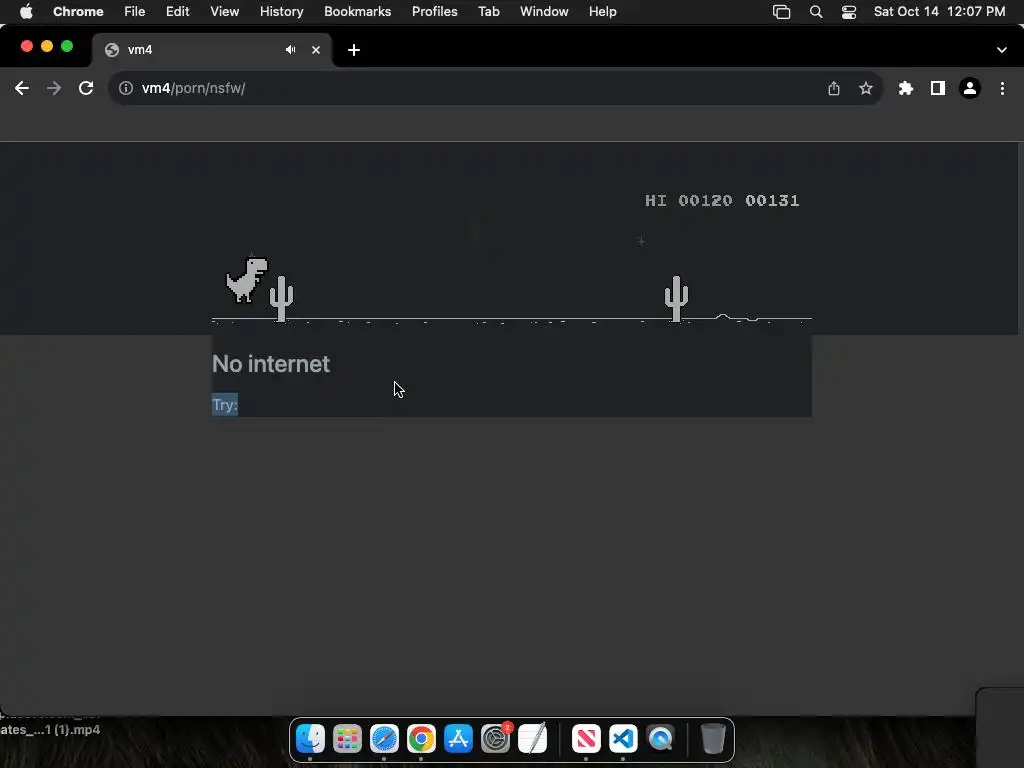Viewport: 1024px width, 768px height.
Task: Open App Store from the Dock
Action: coord(458,739)
